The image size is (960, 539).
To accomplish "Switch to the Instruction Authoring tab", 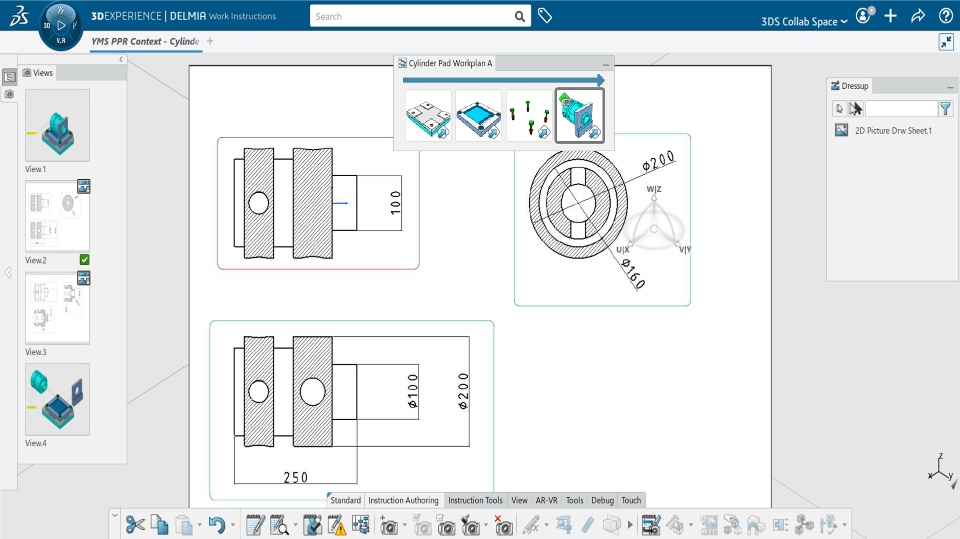I will (x=403, y=500).
